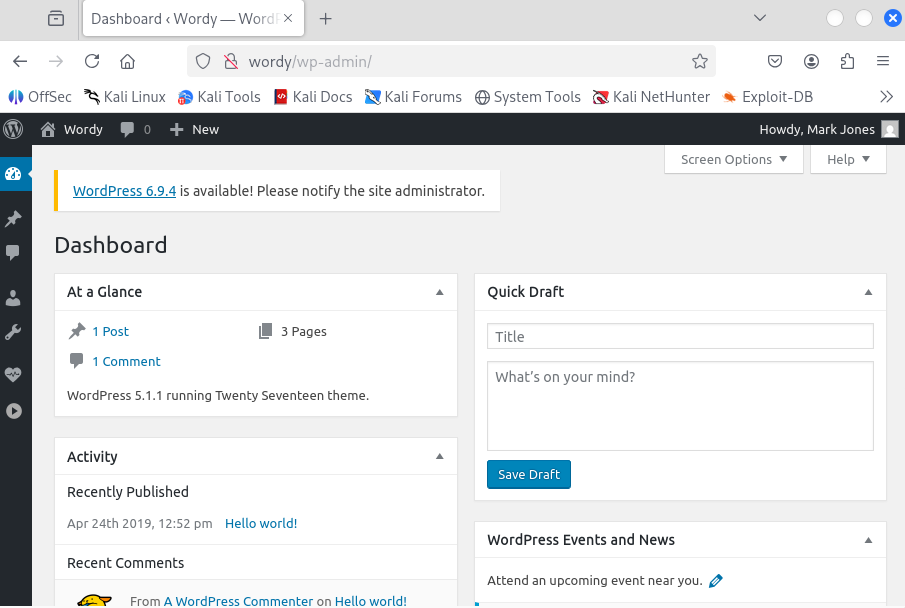Click the WordPress logo in admin bar
Viewport: 905px width, 608px height.
(x=13, y=129)
